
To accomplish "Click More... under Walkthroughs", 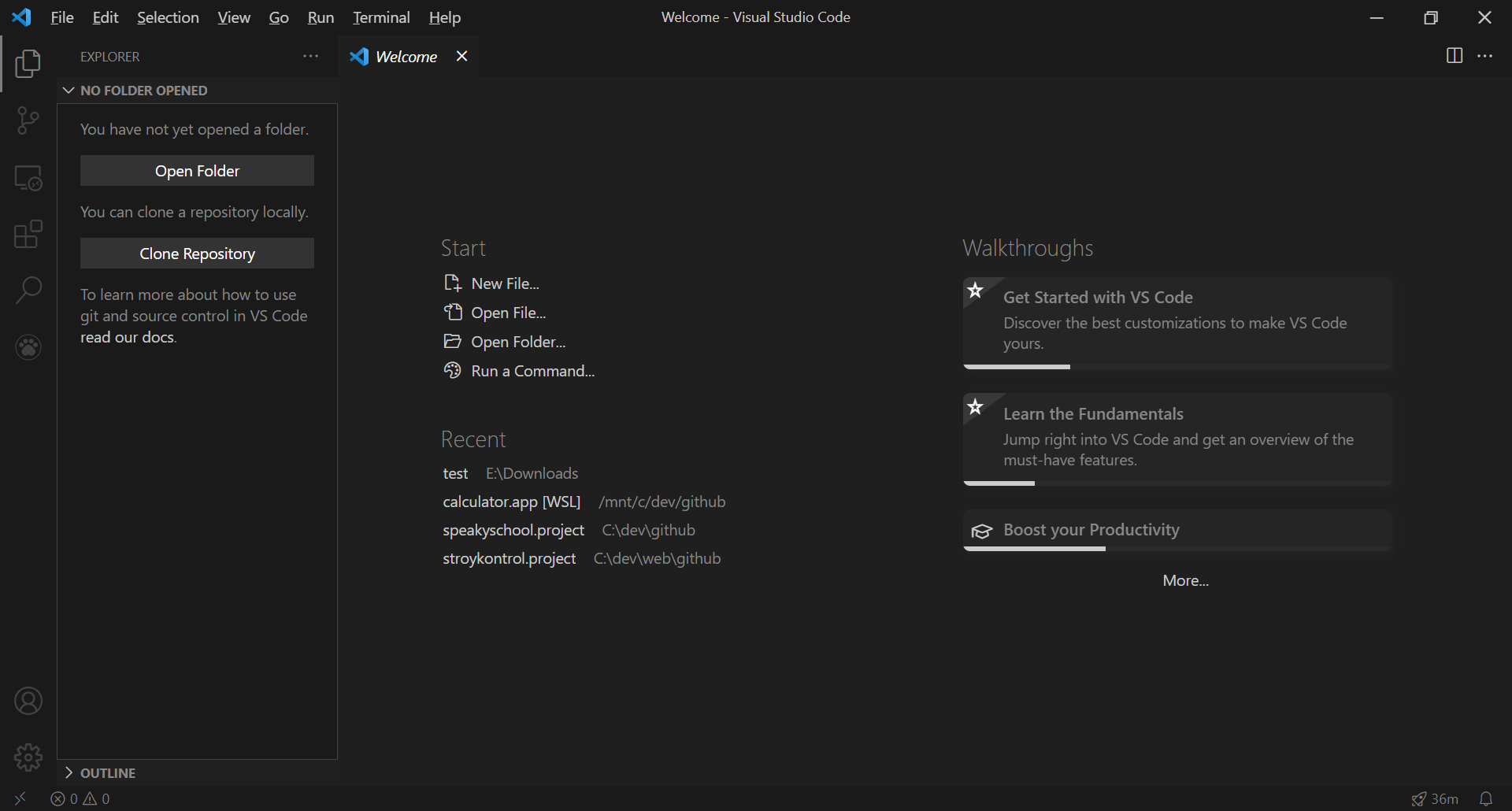I will [1185, 580].
